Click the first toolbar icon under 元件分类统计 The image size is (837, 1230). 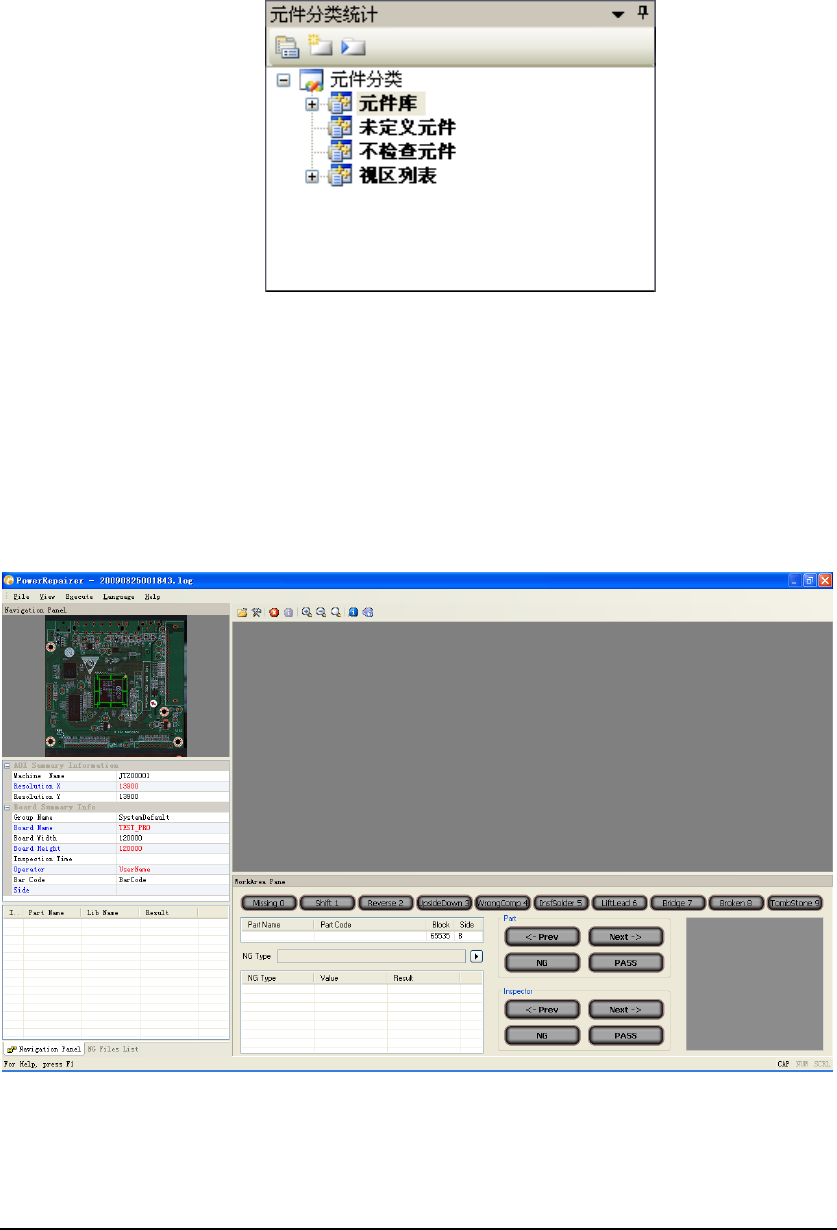(x=287, y=45)
